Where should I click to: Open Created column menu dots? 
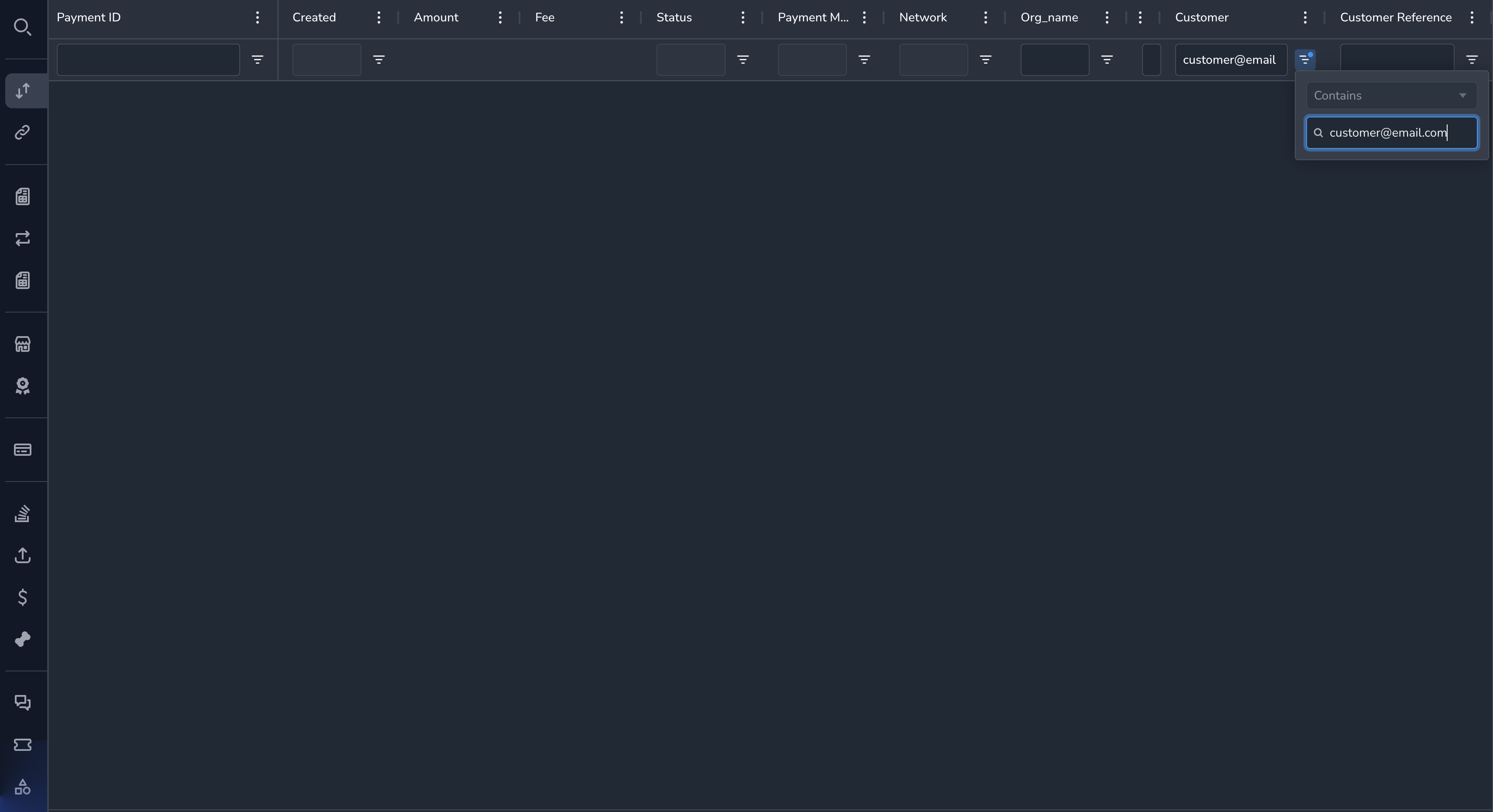tap(378, 17)
